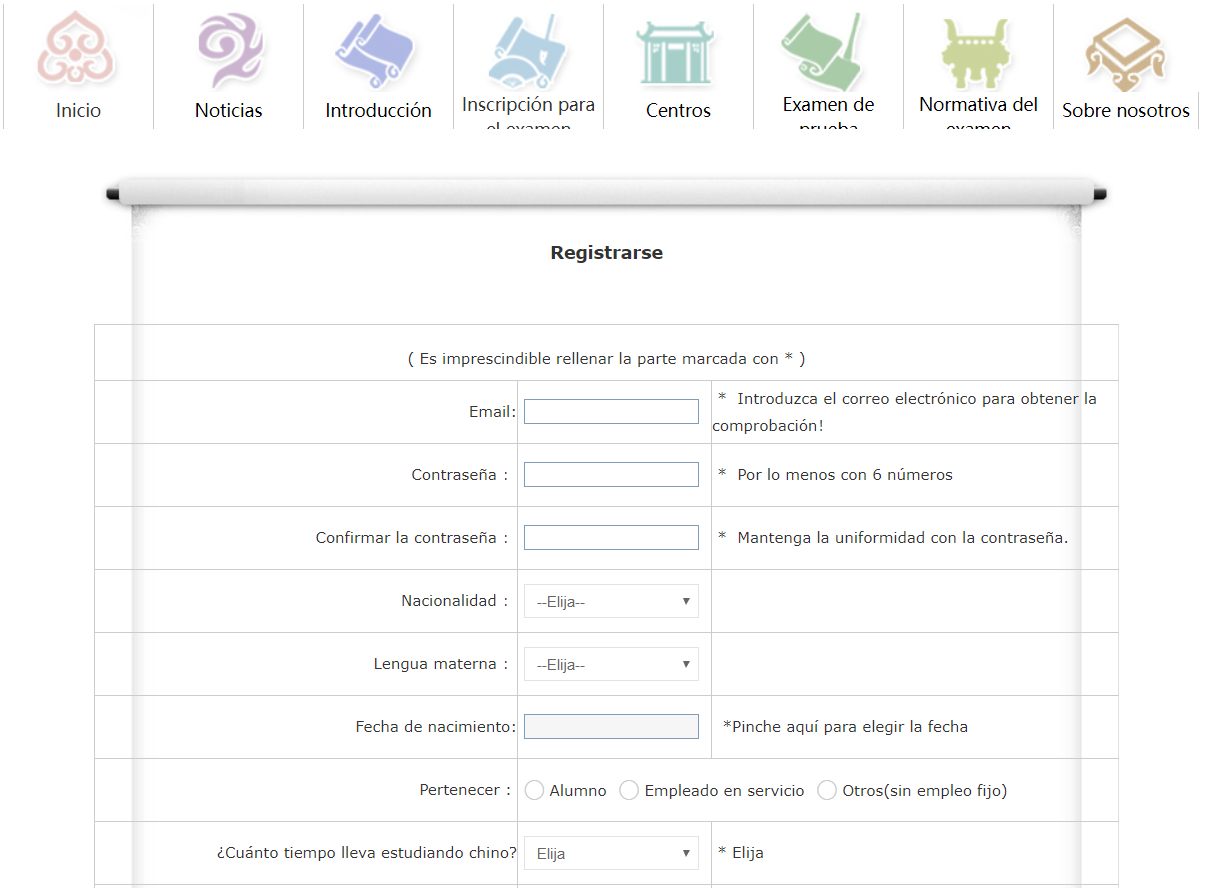
Task: Click the Sobre nosotros text link
Action: pos(1126,111)
